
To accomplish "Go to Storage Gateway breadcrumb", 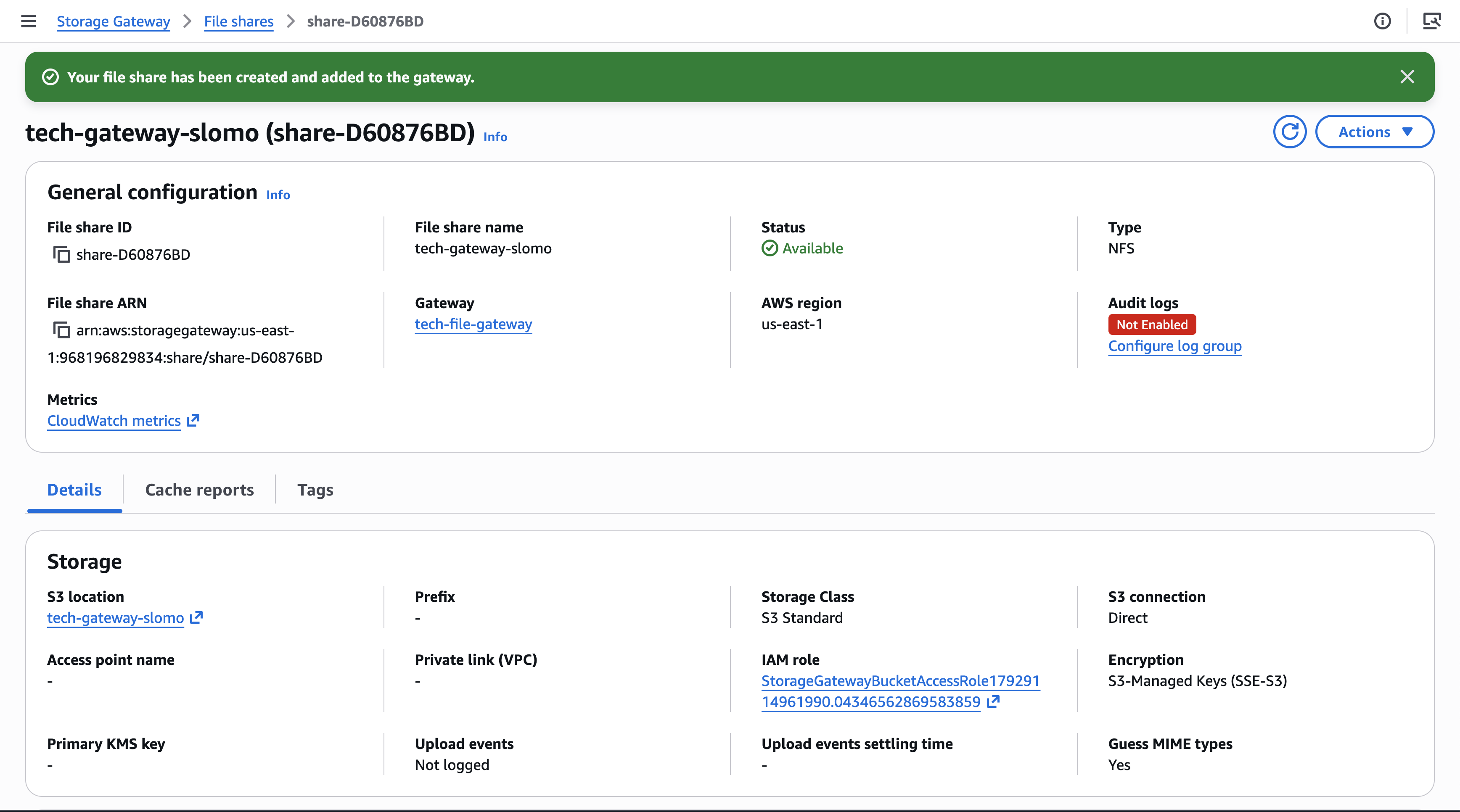I will (114, 21).
